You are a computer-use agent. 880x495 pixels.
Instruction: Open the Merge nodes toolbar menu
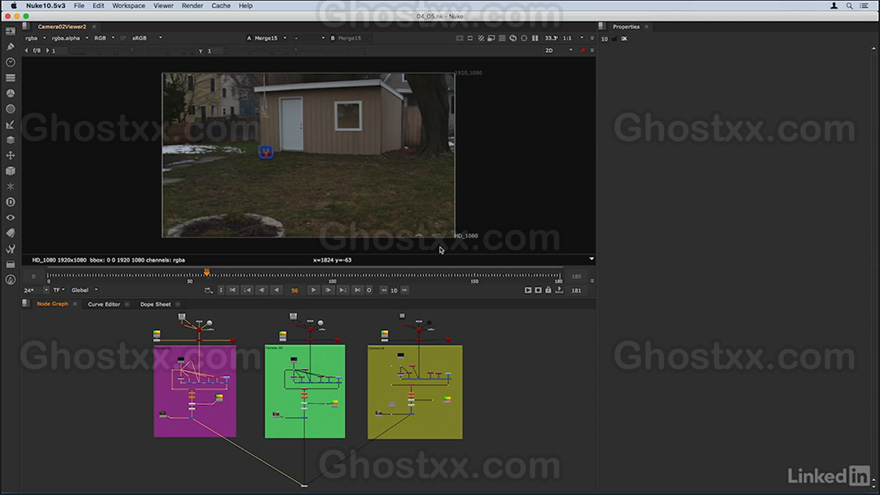(x=10, y=140)
